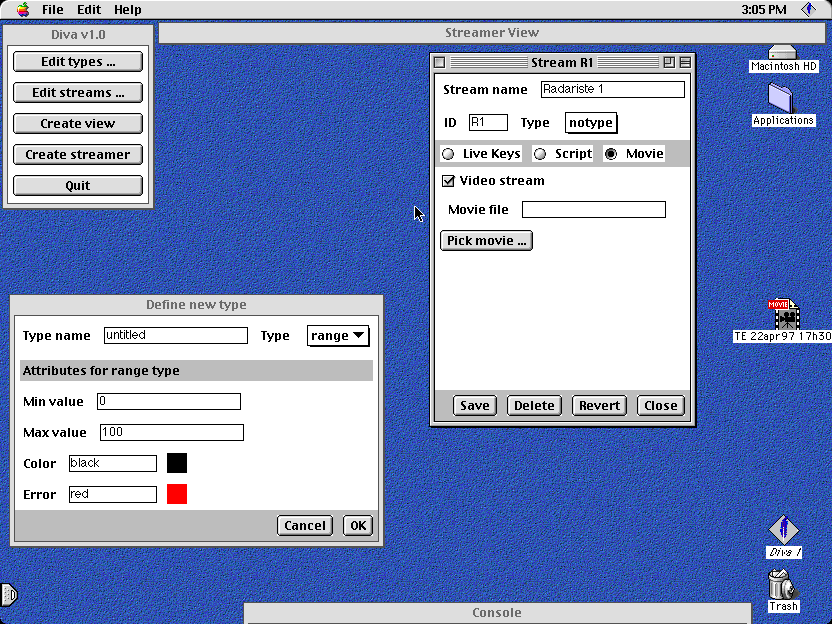Open the File menu

pos(52,9)
